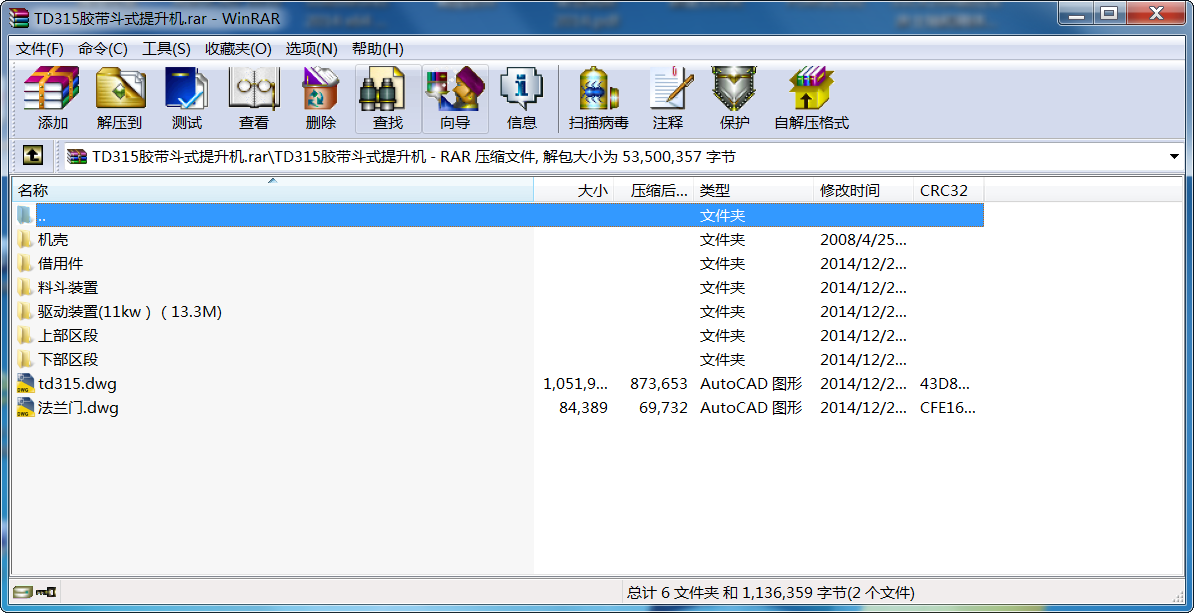The width and height of the screenshot is (1194, 613).
Task: Go up one level with arrow button
Action: tap(32, 156)
